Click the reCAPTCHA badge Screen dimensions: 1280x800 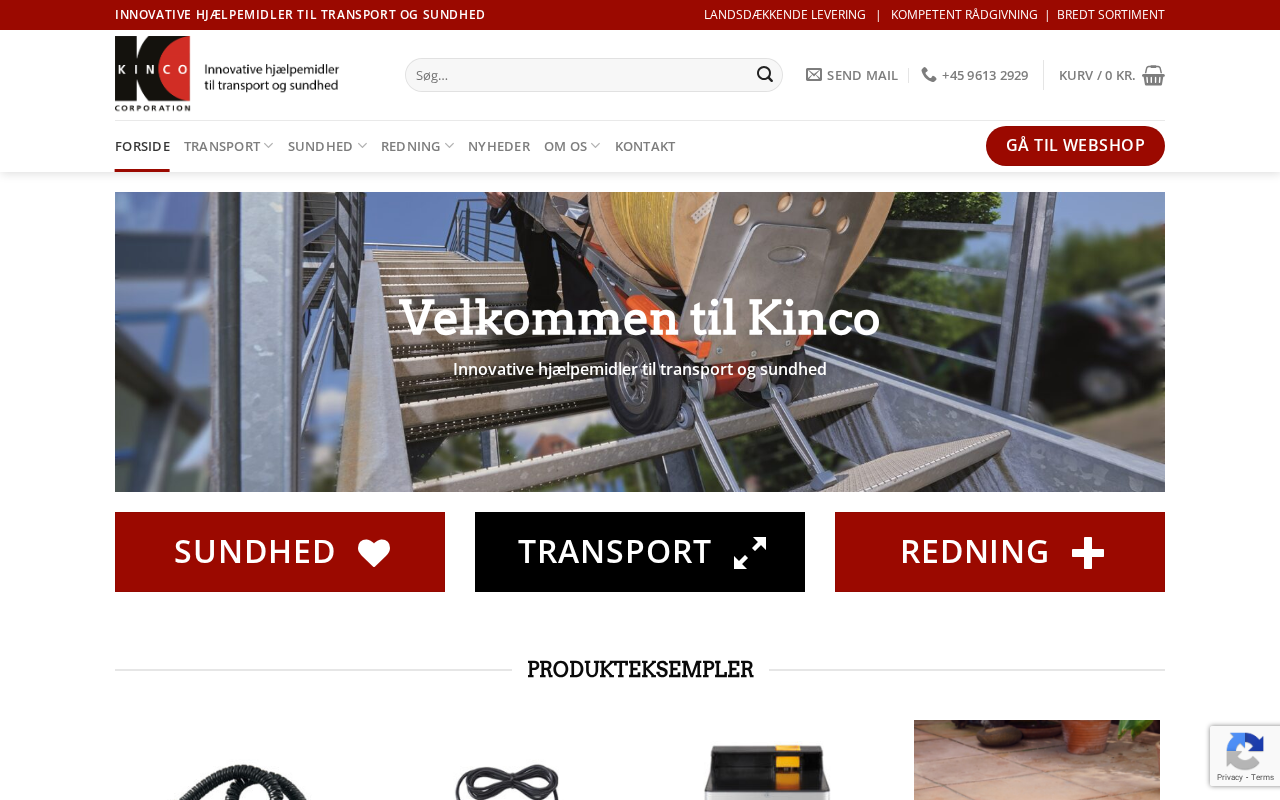[1245, 756]
